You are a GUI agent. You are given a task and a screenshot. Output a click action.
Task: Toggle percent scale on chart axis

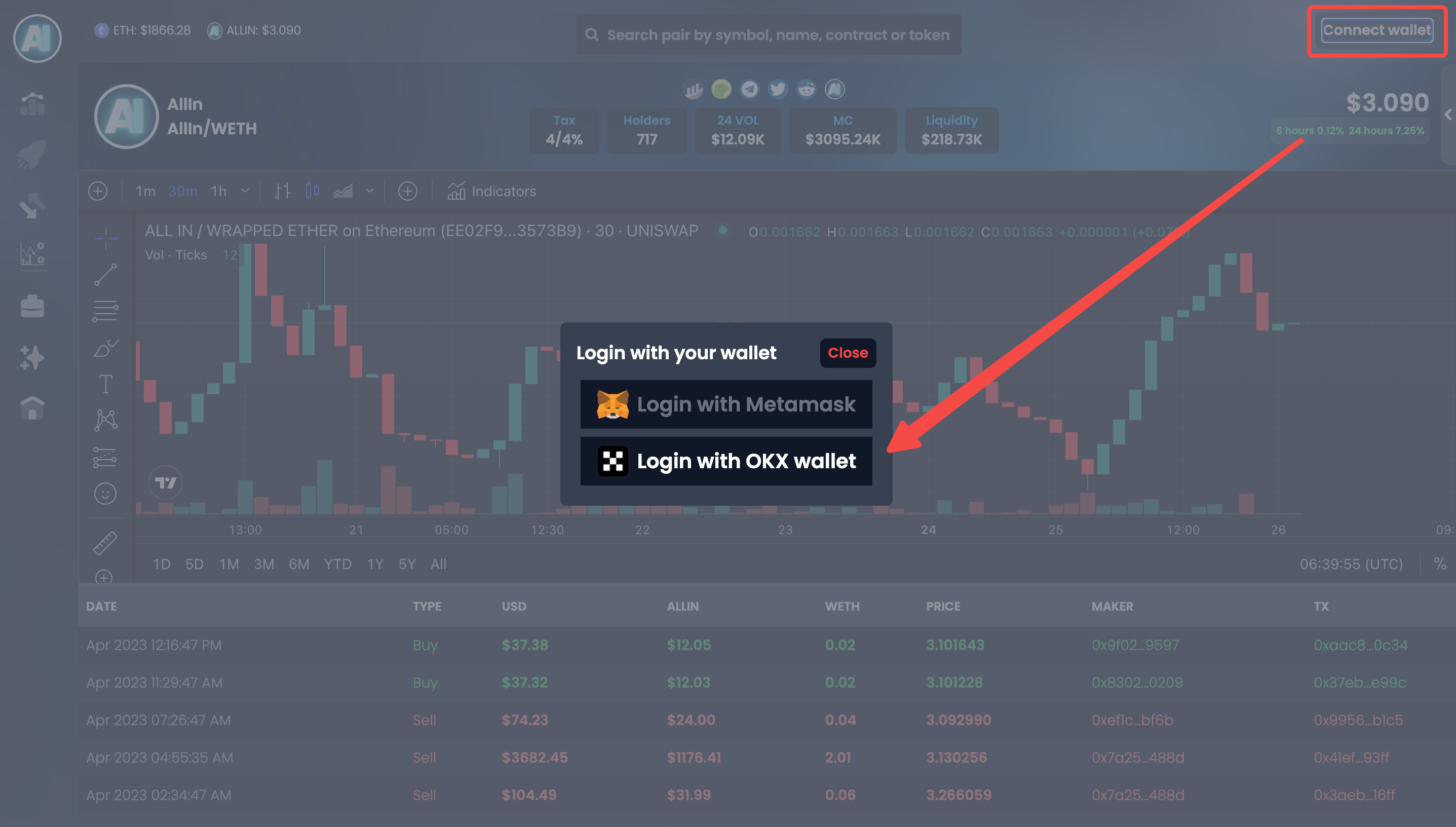(1439, 563)
